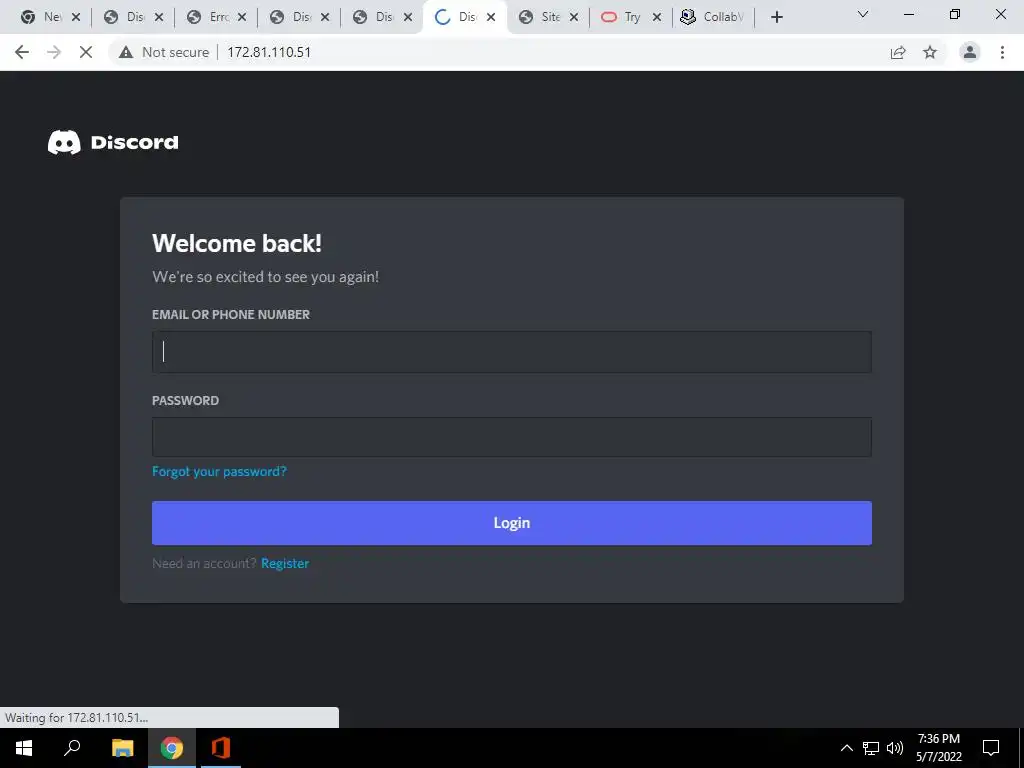This screenshot has height=768, width=1024.
Task: Follow the Forgot your password link
Action: pos(219,472)
